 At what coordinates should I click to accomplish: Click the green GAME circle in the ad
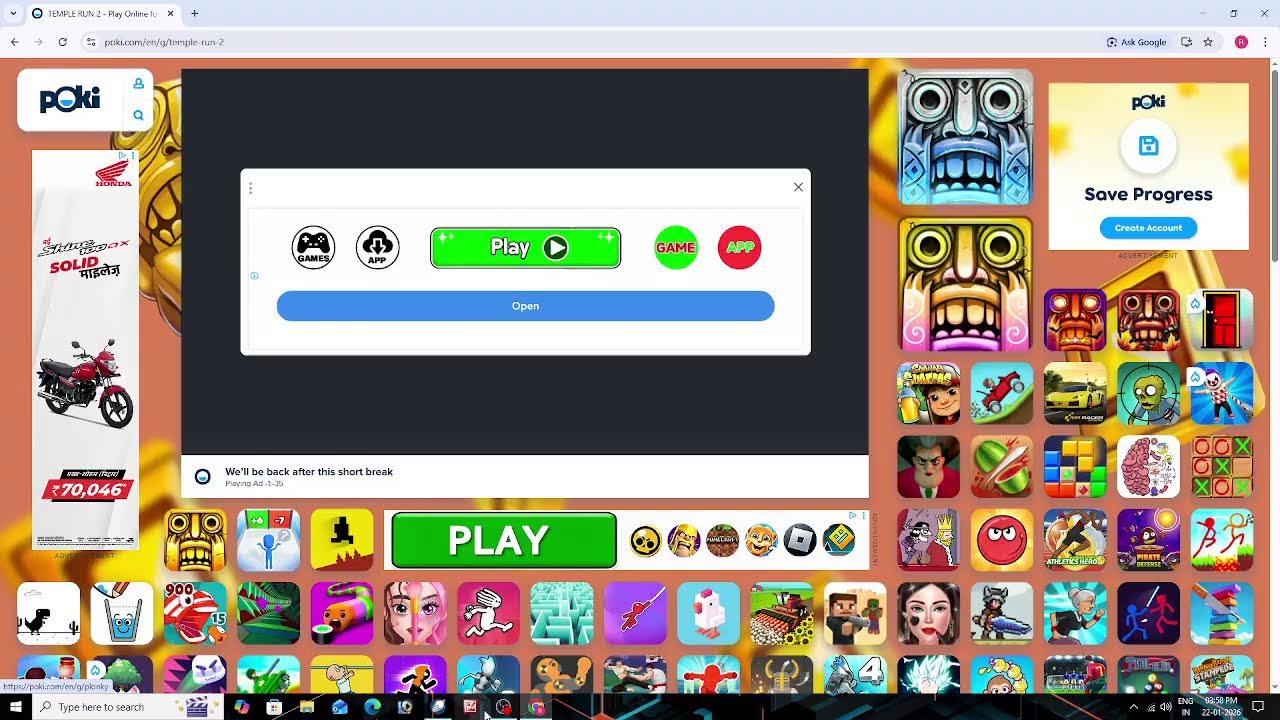[676, 247]
